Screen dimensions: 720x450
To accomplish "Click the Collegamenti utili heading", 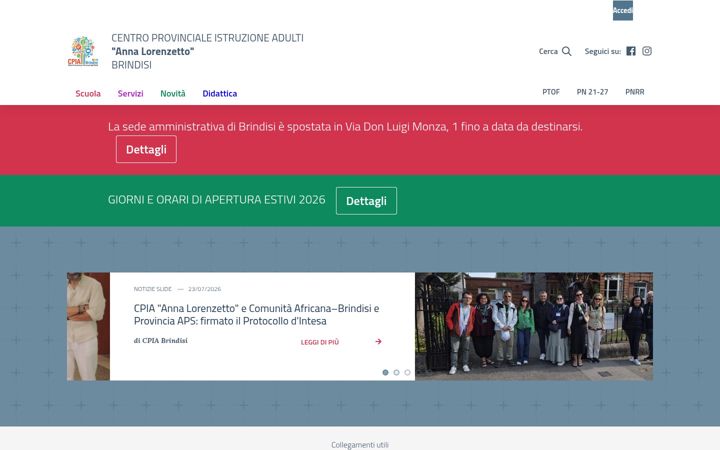I will [x=360, y=444].
